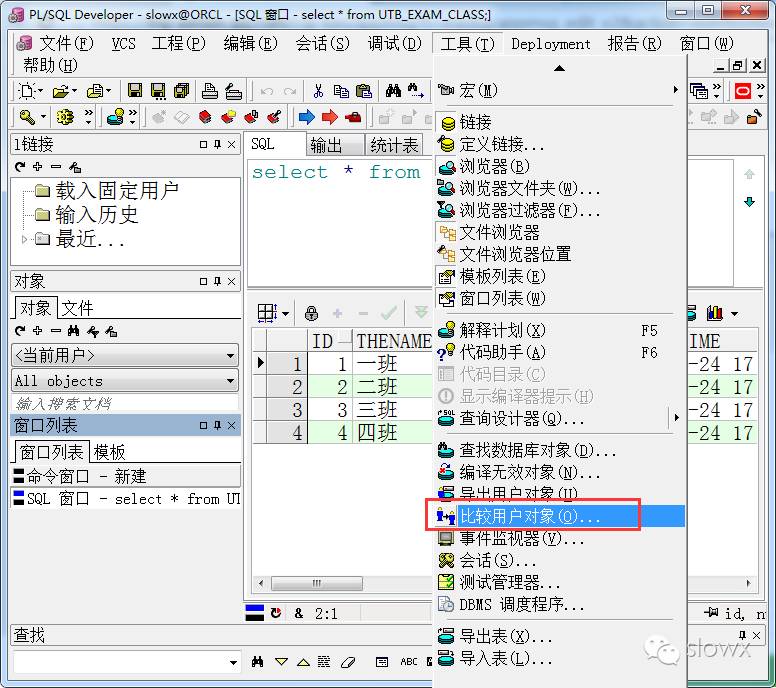Click the grid select icon in result toolbar
The image size is (776, 688).
(x=267, y=313)
